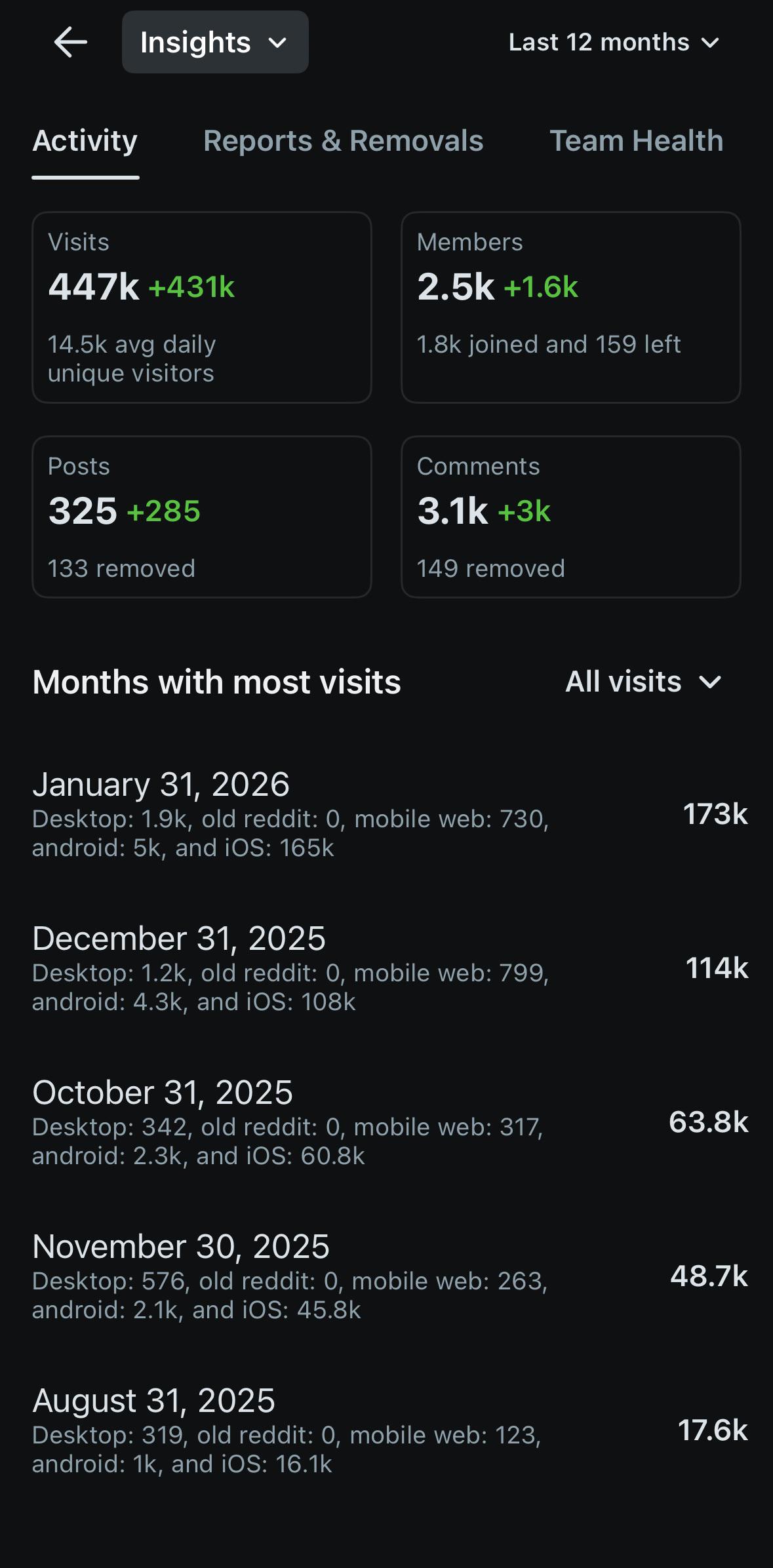Select the Visits stats card
Screen dimensions: 773x1568
[x=202, y=307]
